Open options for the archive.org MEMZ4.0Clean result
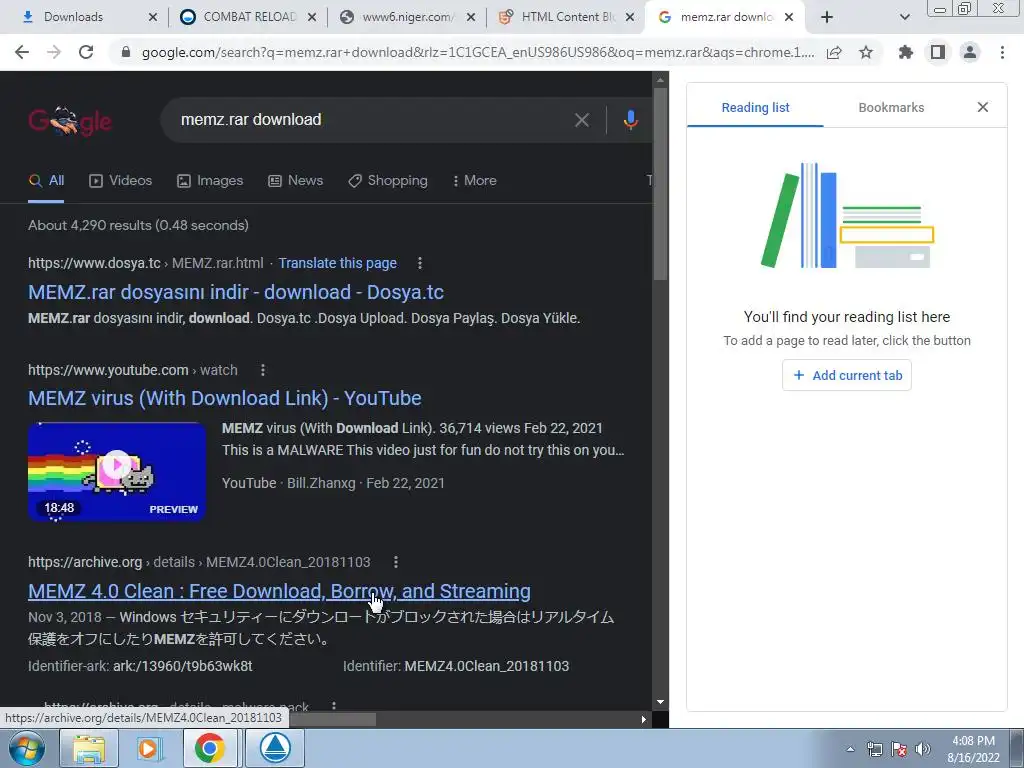Image resolution: width=1024 pixels, height=768 pixels. pyautogui.click(x=395, y=562)
